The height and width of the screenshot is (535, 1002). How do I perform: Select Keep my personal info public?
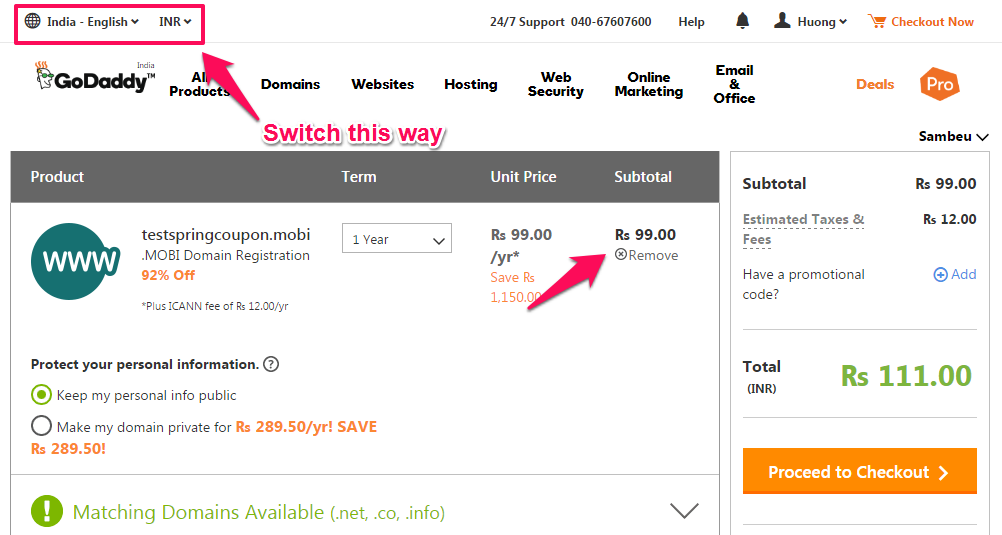point(41,395)
